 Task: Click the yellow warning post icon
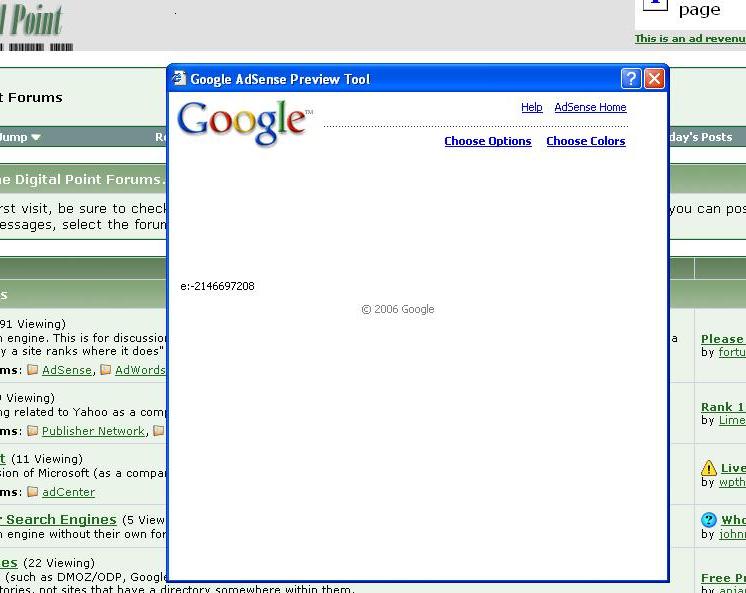(x=708, y=468)
